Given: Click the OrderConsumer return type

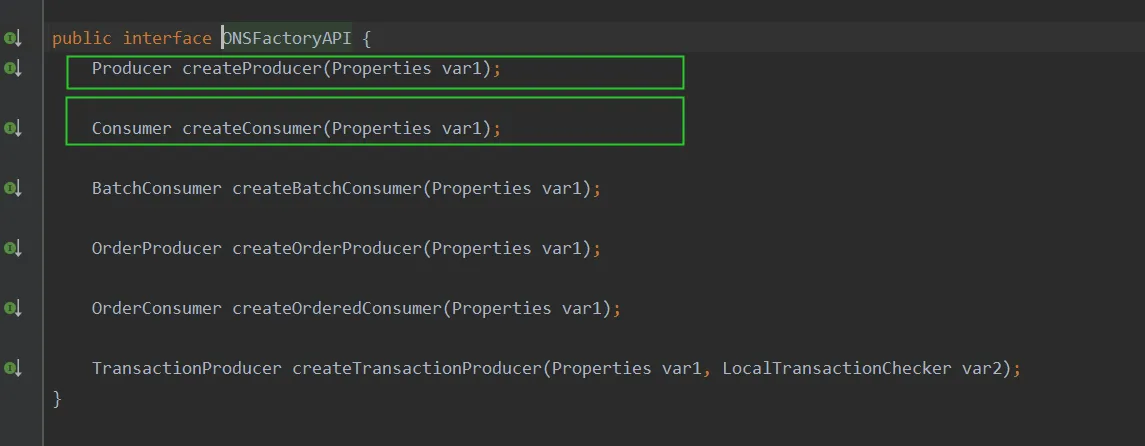Looking at the screenshot, I should click(156, 308).
